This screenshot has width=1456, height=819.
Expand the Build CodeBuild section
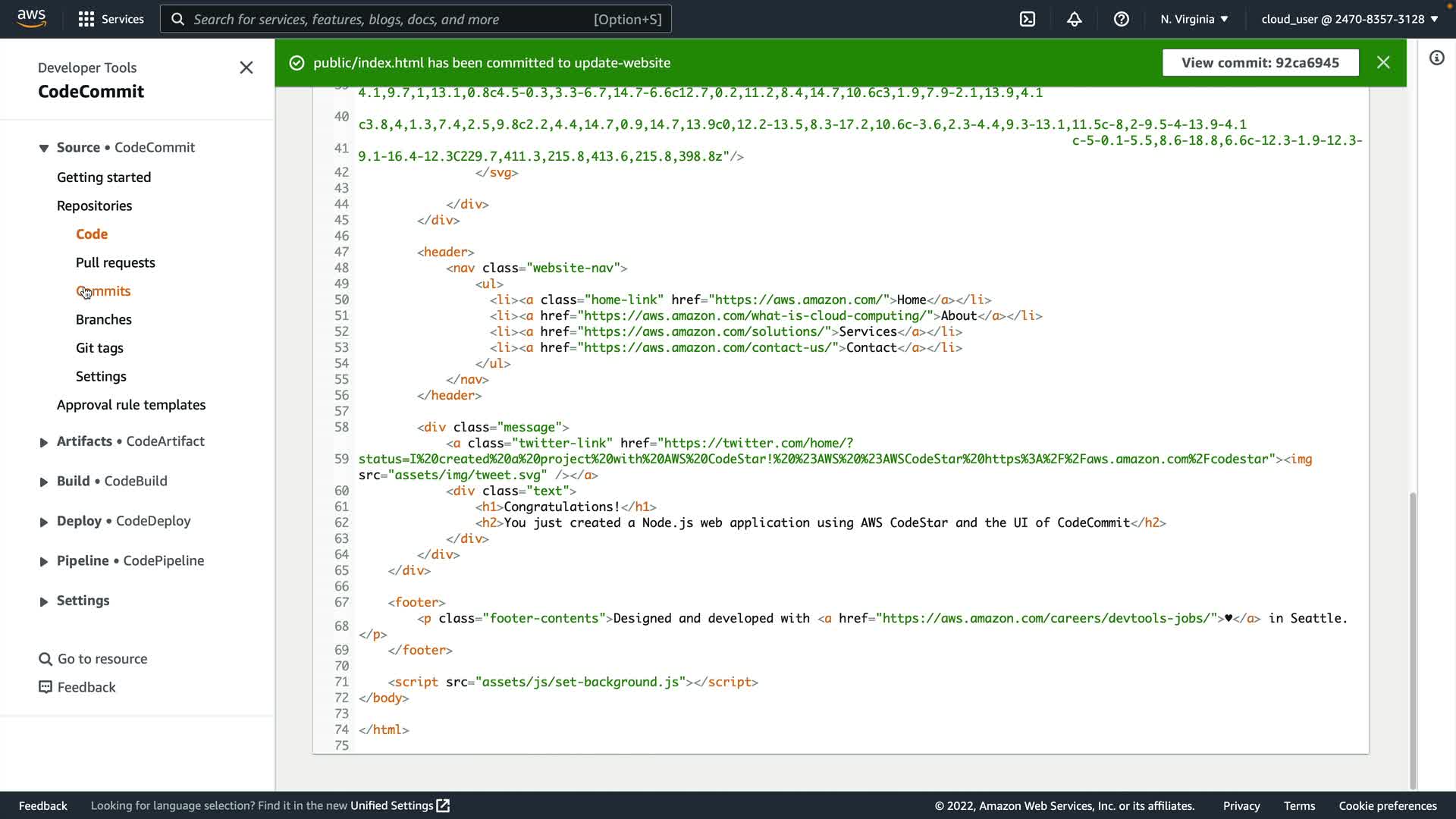[44, 482]
